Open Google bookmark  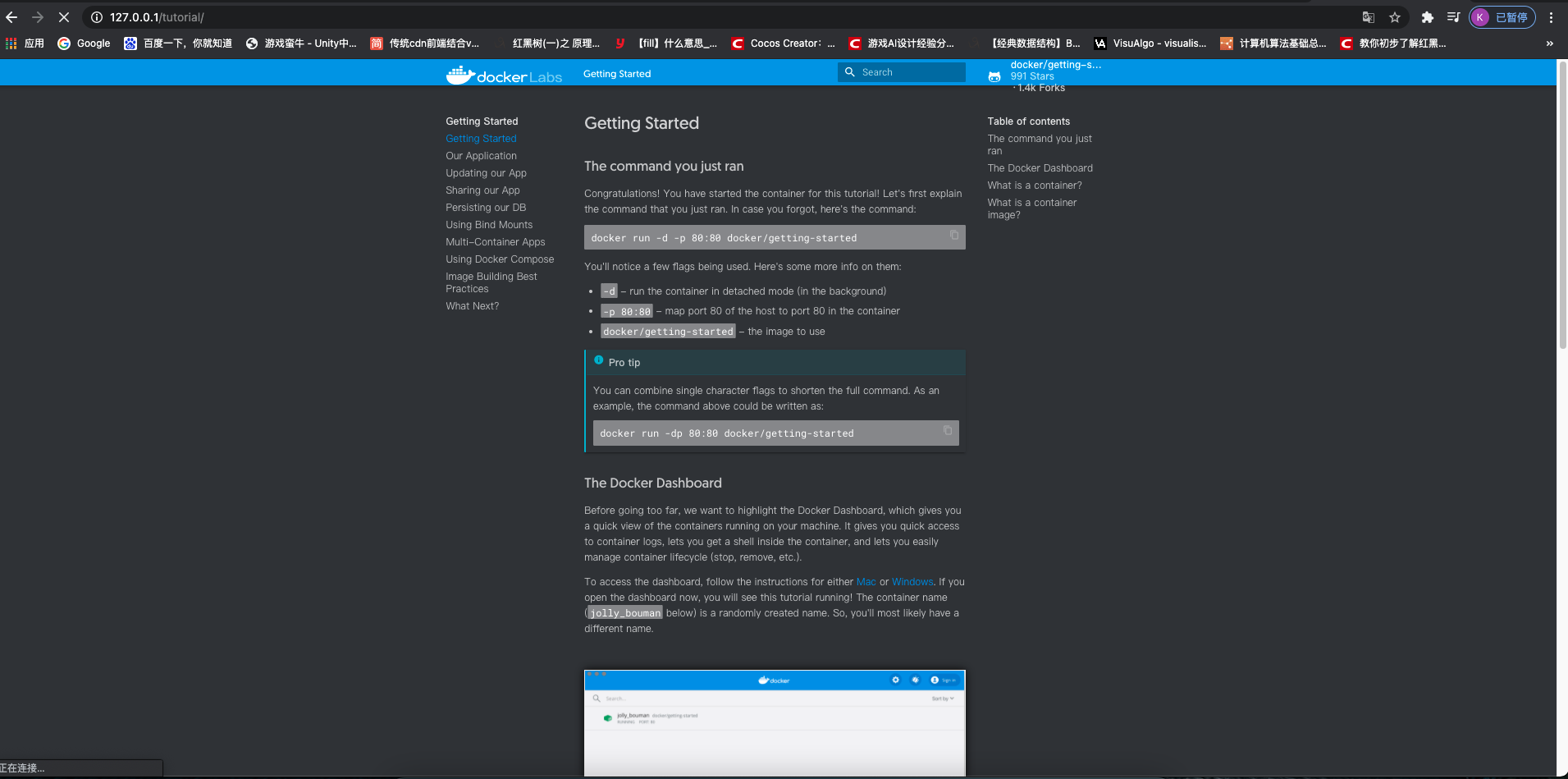pyautogui.click(x=84, y=44)
